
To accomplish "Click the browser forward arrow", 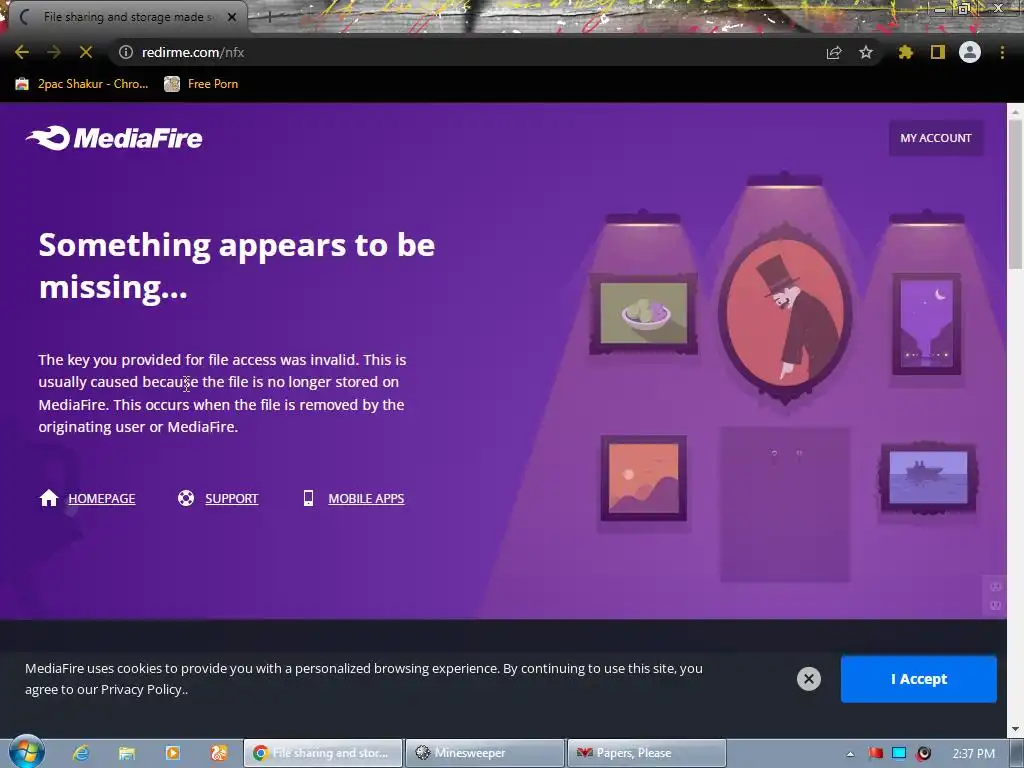I will [54, 52].
